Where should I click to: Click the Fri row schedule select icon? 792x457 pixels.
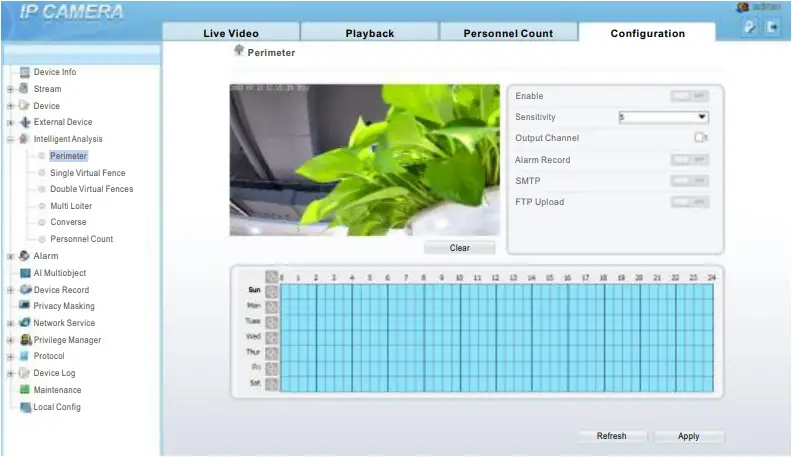(x=272, y=369)
